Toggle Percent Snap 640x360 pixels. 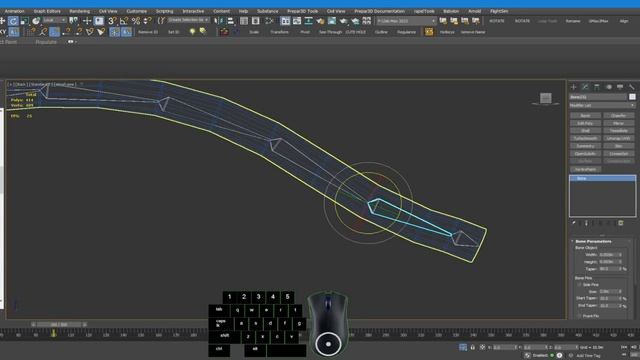pos(136,20)
